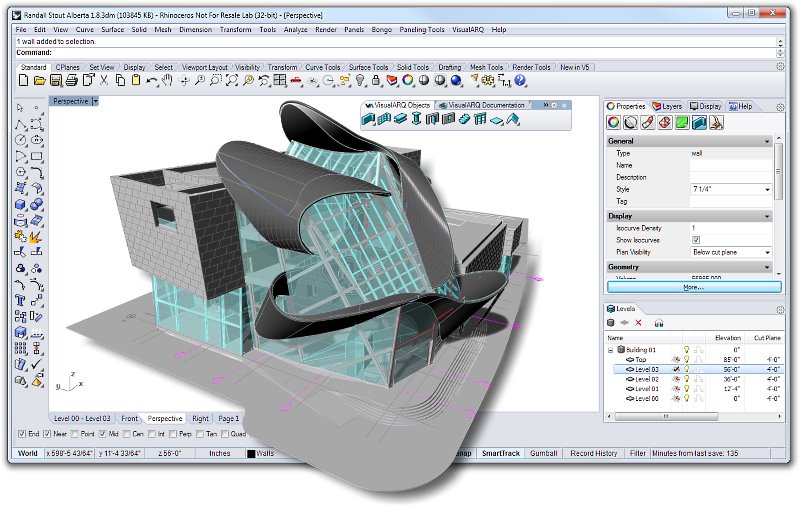
Task: Switch to the Layers panel tab
Action: click(x=666, y=106)
